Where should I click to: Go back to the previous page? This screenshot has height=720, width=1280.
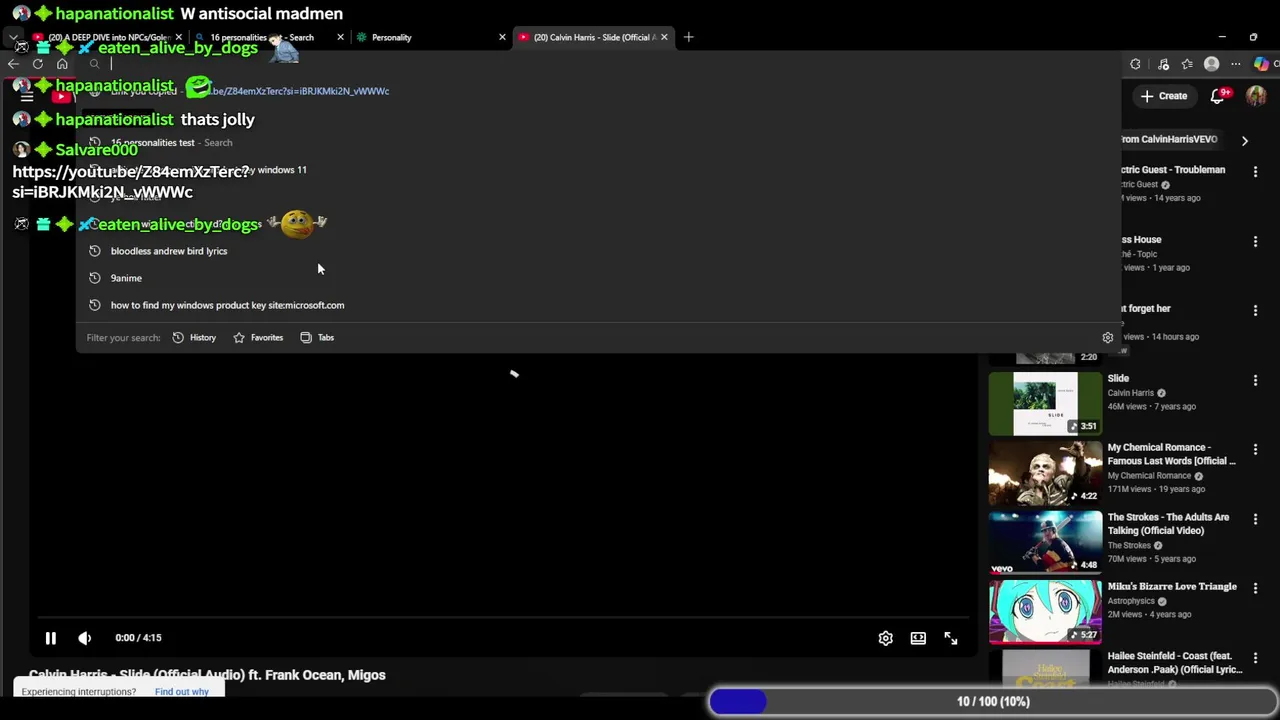pyautogui.click(x=13, y=64)
